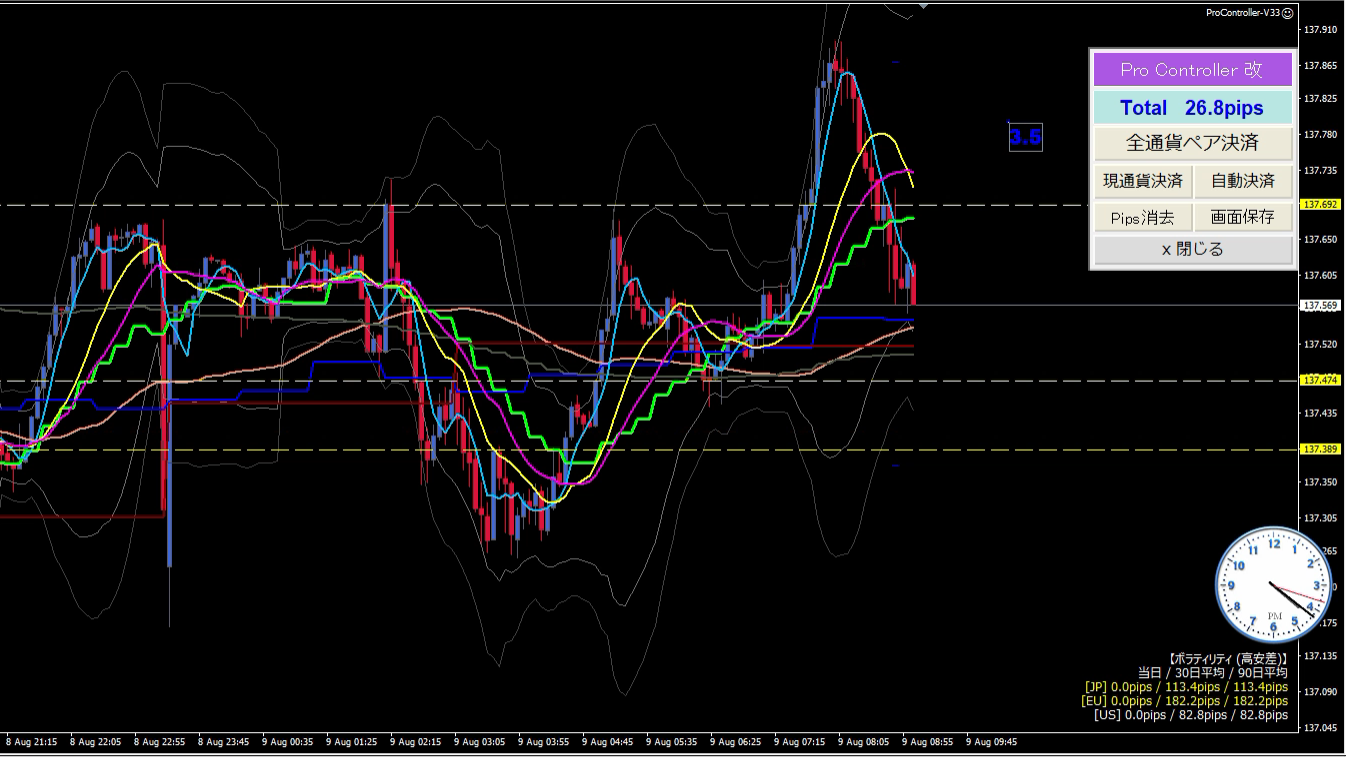Viewport: 1346px width, 757px height.
Task: Click the ProController-V33 smiley face icon
Action: (x=1288, y=13)
